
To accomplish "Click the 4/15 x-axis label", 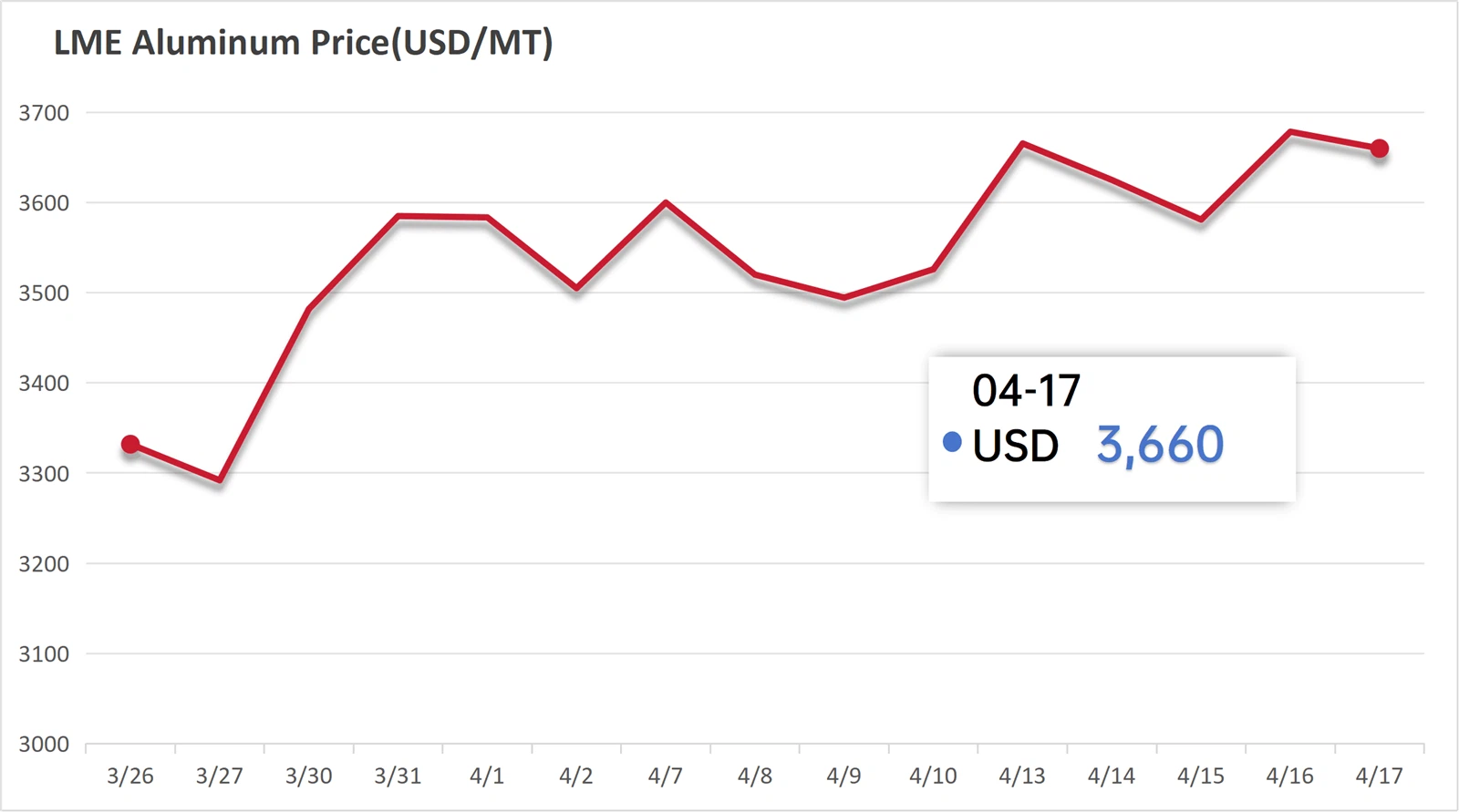I will (1201, 776).
